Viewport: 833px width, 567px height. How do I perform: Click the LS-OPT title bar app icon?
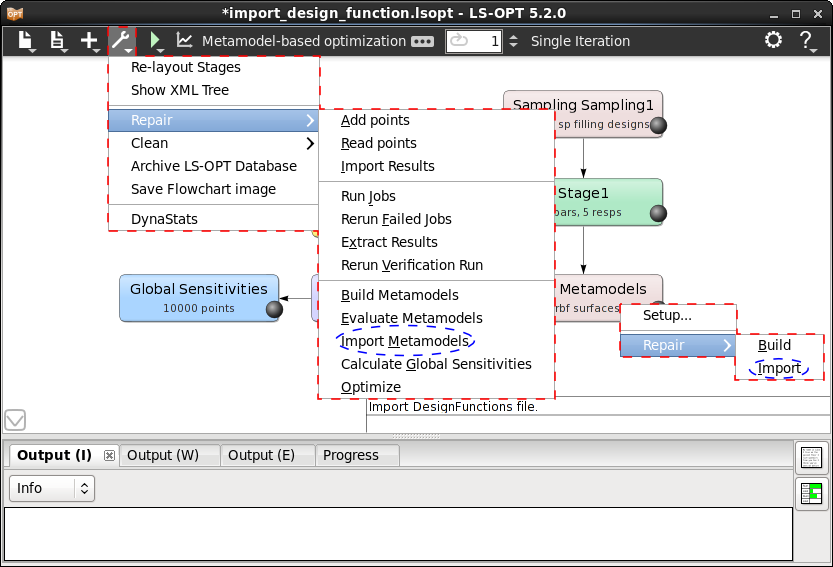point(15,13)
